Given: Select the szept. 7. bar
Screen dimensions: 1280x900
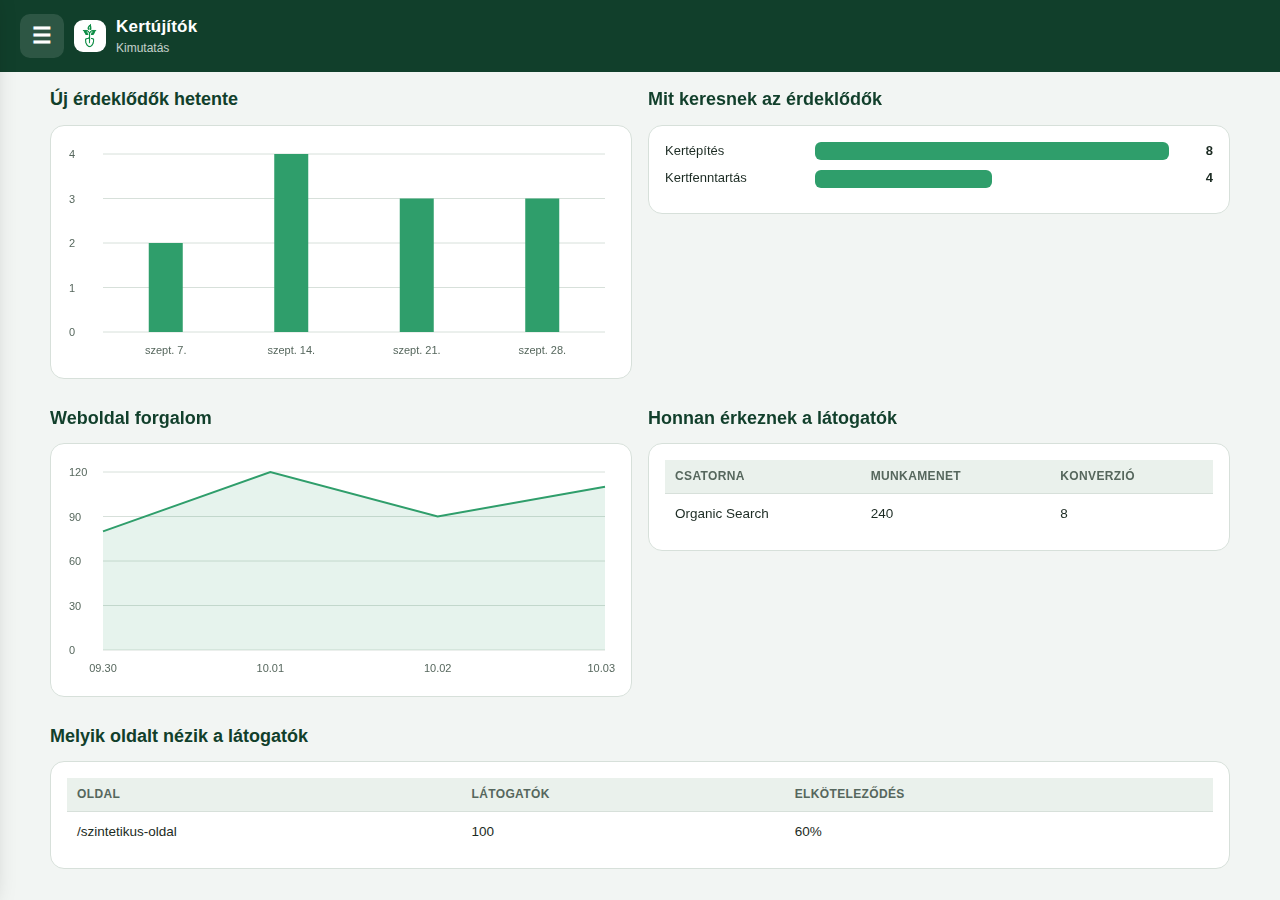Looking at the screenshot, I should [x=166, y=288].
